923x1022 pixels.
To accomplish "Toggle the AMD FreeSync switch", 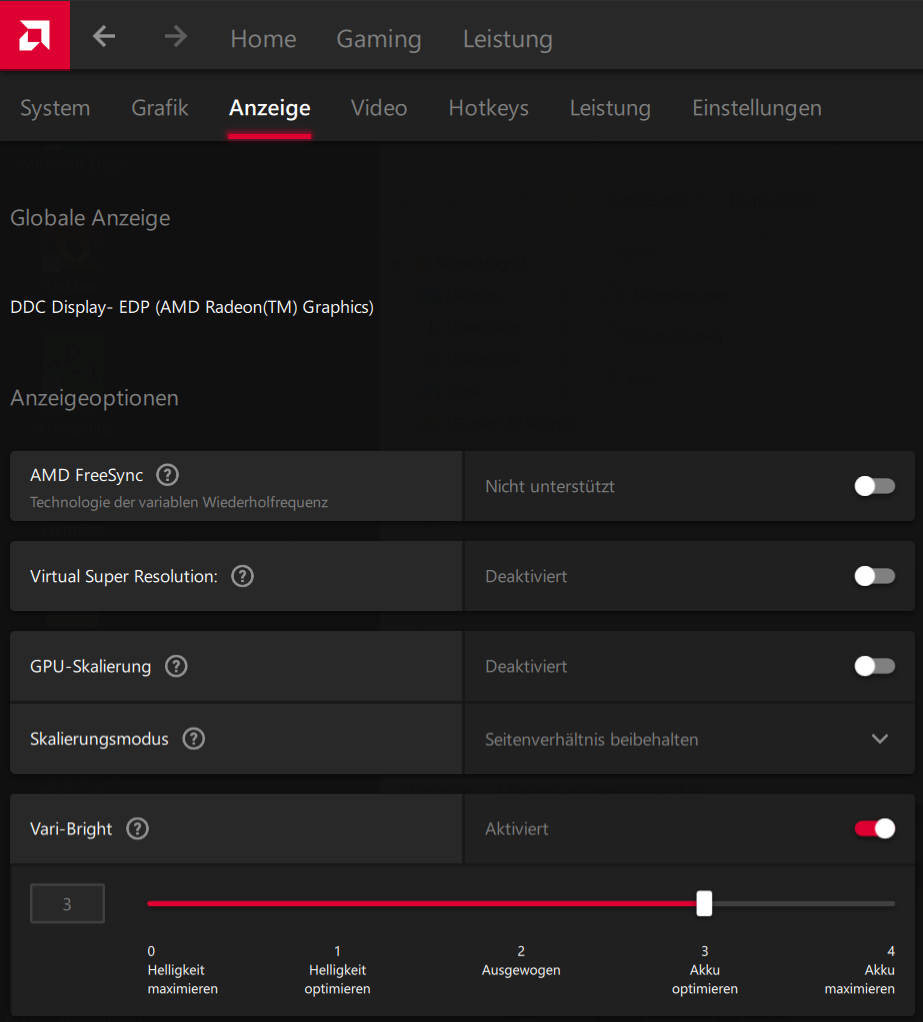I will pos(874,486).
